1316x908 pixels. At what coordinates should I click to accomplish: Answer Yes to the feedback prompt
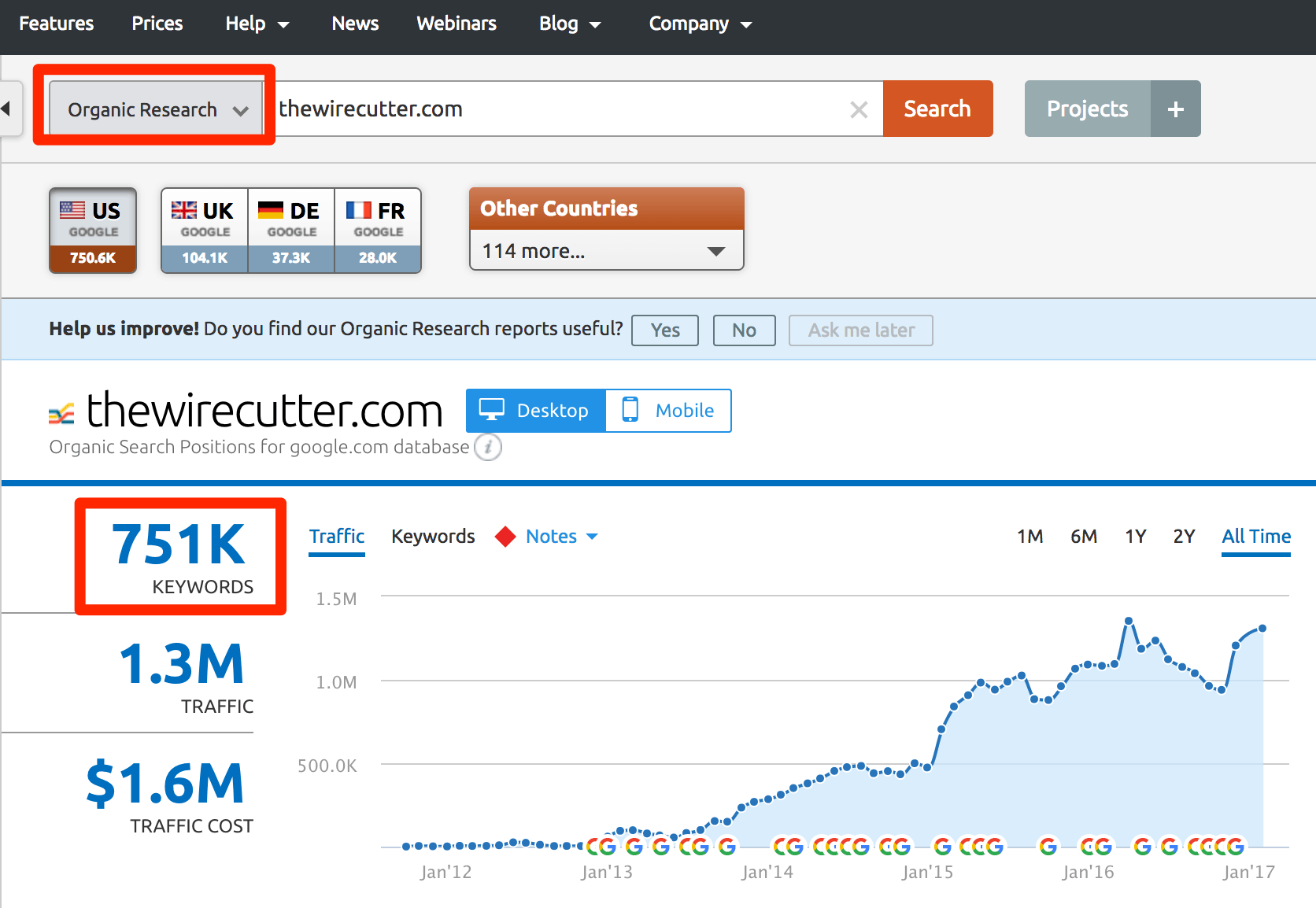665,330
